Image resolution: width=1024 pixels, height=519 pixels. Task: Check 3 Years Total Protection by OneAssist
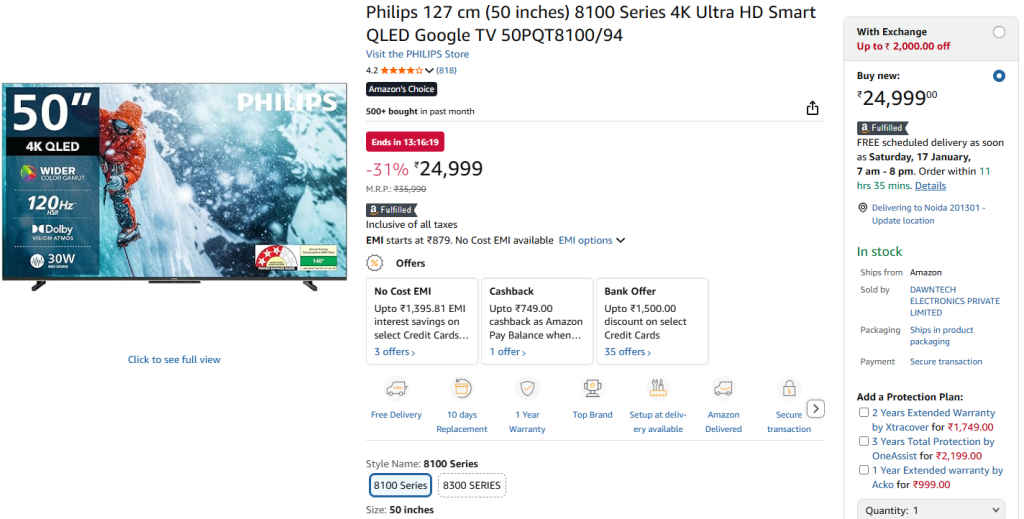(864, 441)
